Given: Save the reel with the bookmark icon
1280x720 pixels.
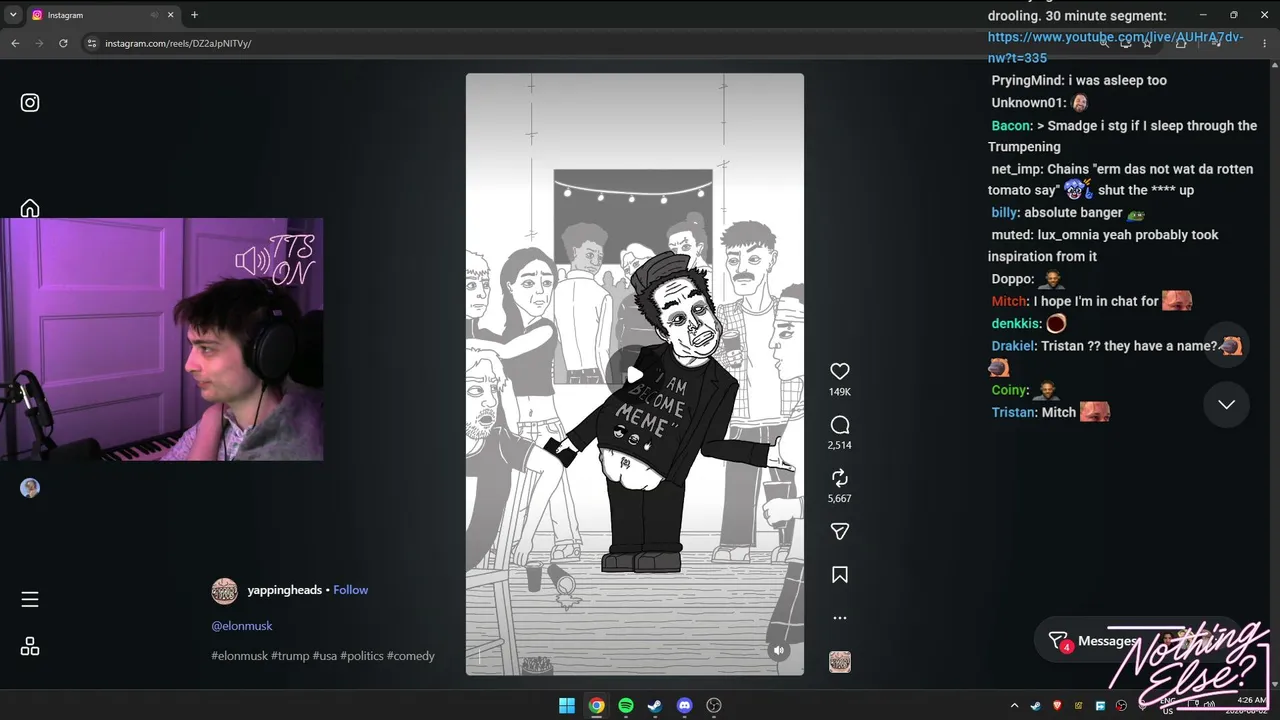Looking at the screenshot, I should pos(840,575).
